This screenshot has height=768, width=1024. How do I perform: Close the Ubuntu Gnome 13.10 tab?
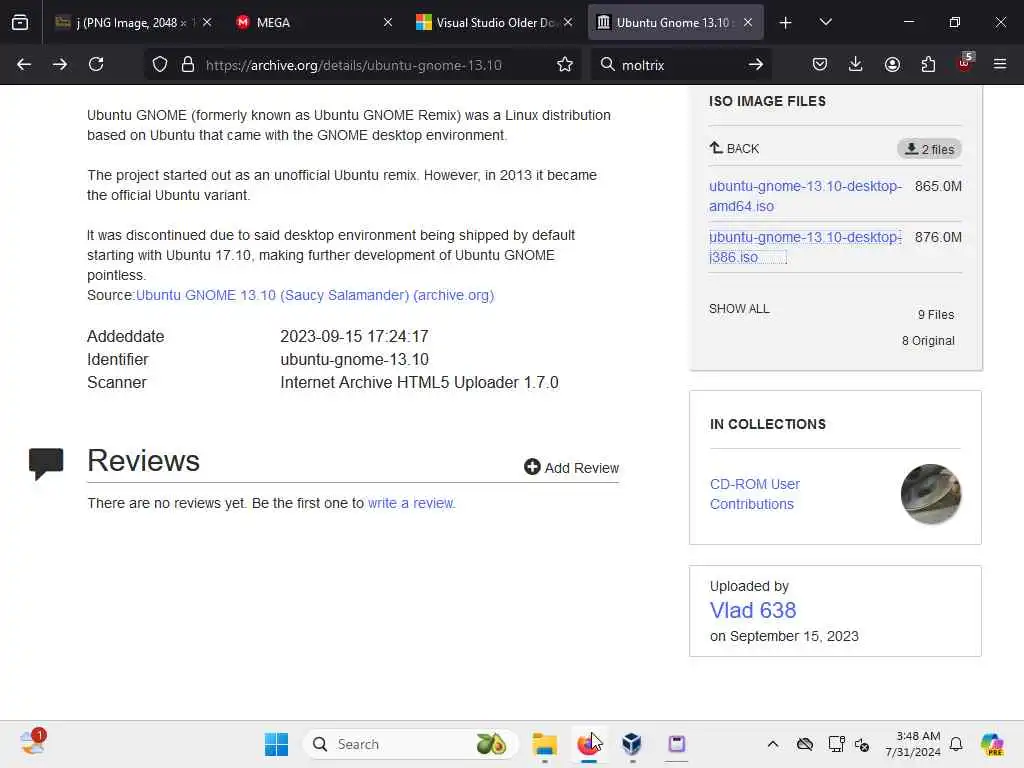point(748,22)
